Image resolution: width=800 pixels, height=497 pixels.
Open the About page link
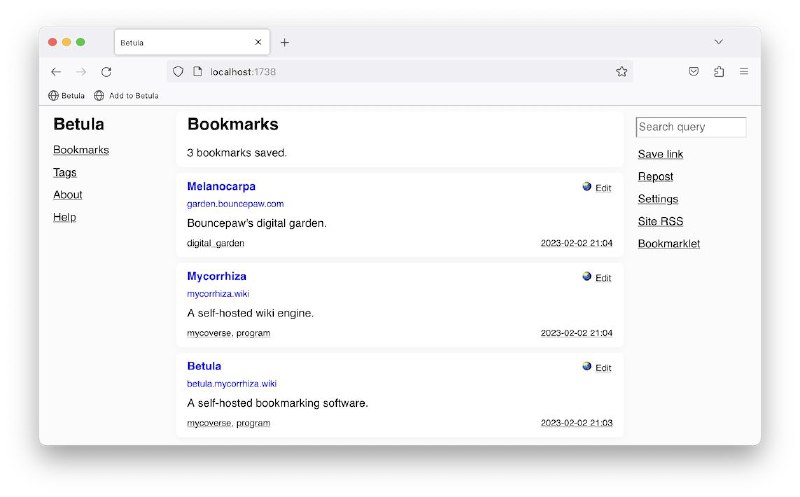[x=67, y=194]
